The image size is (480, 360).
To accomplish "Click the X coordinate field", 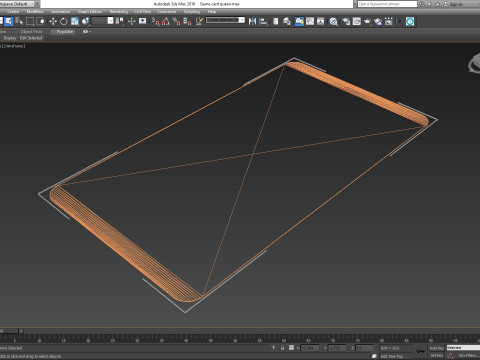I will tap(310, 348).
